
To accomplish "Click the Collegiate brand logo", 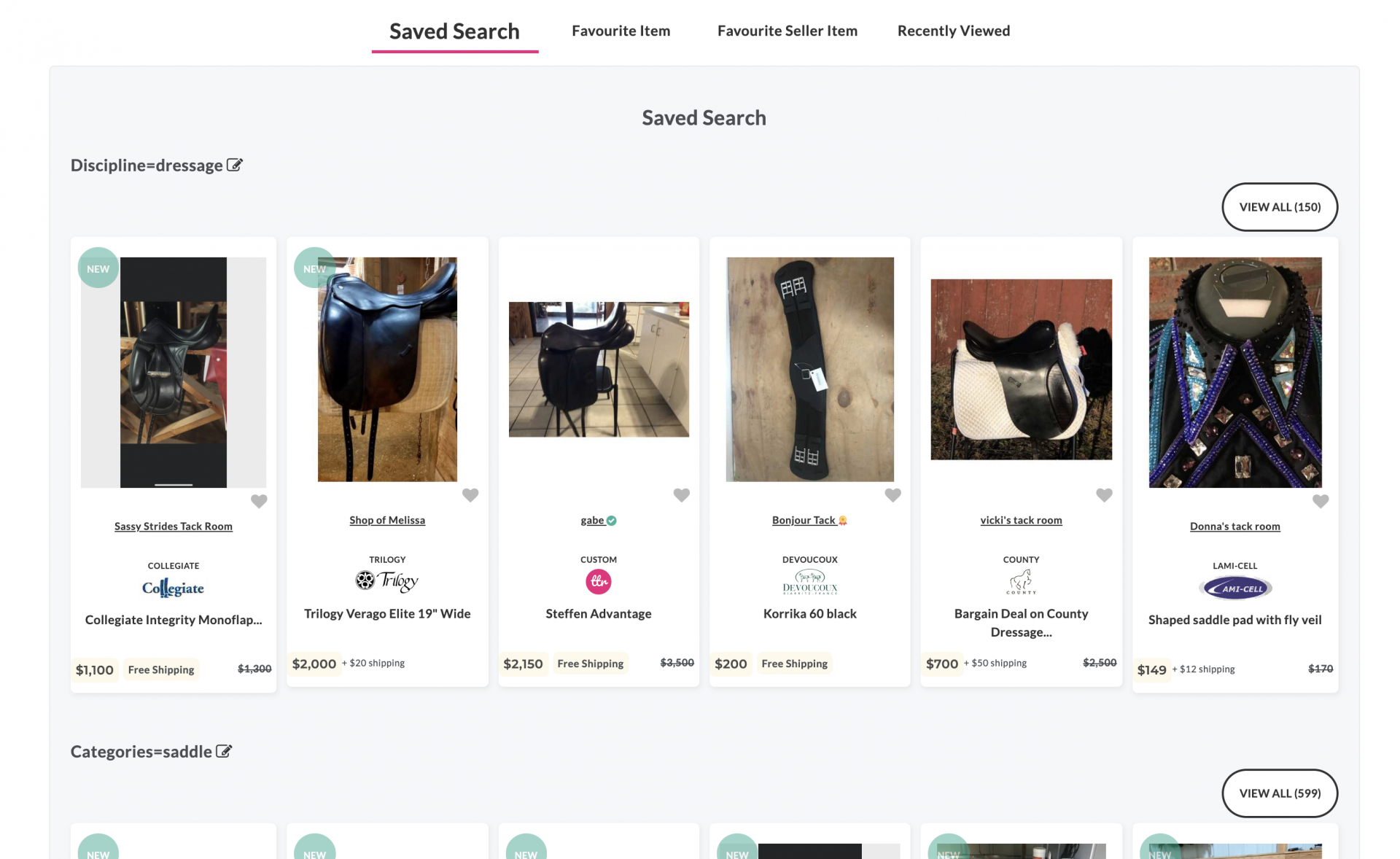I will pyautogui.click(x=173, y=588).
